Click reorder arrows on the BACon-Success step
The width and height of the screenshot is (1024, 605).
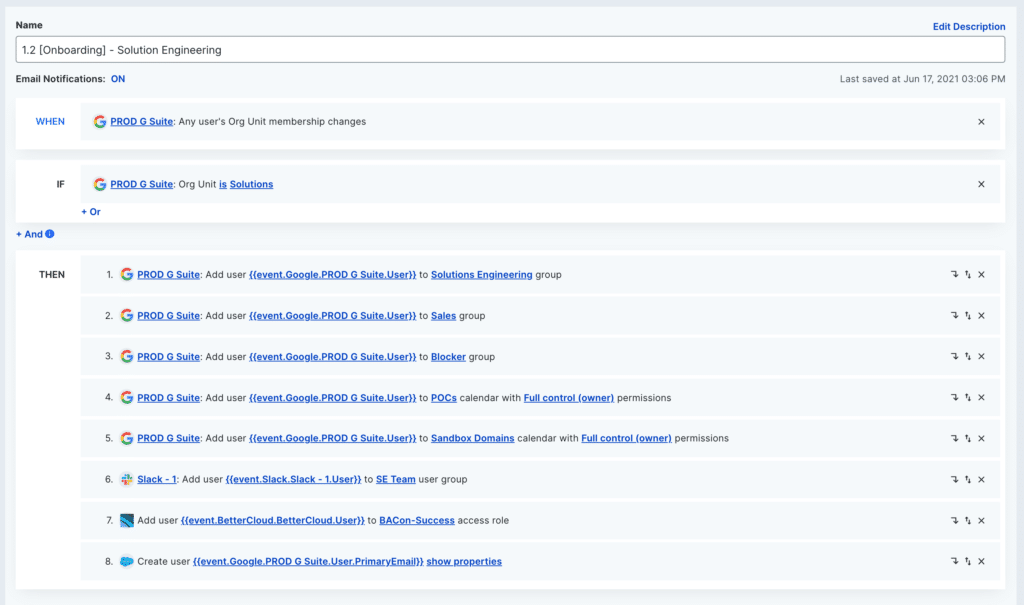tap(968, 521)
